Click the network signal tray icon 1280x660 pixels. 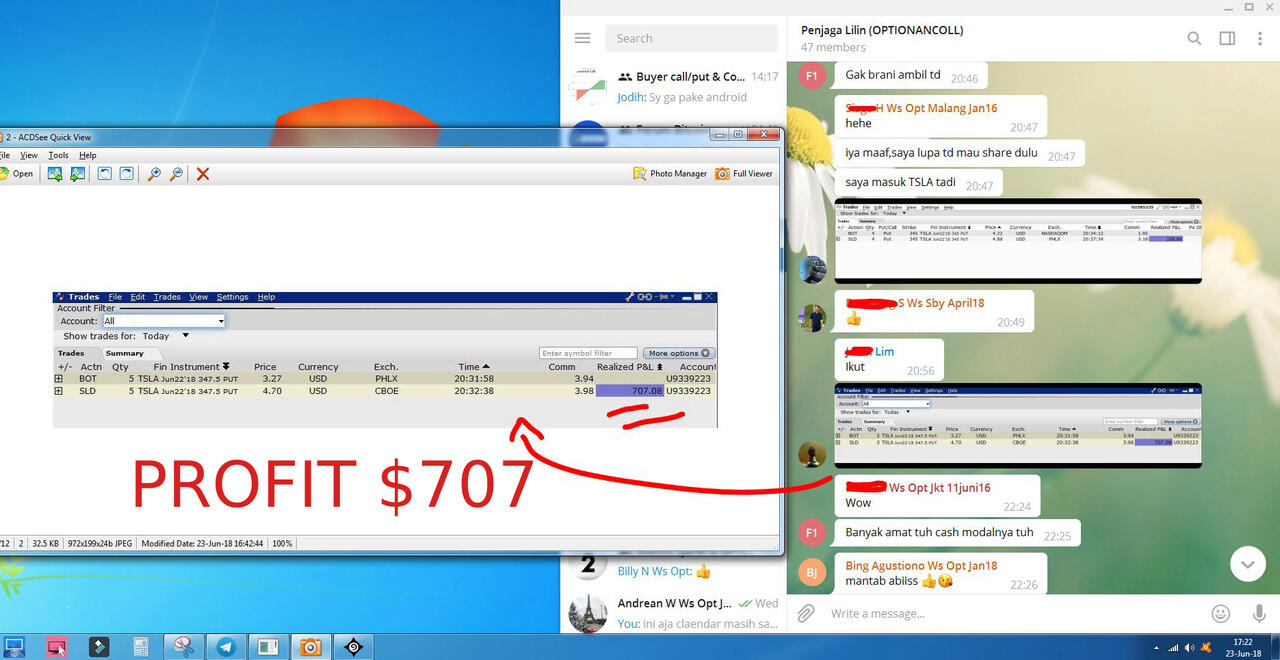[x=1173, y=648]
